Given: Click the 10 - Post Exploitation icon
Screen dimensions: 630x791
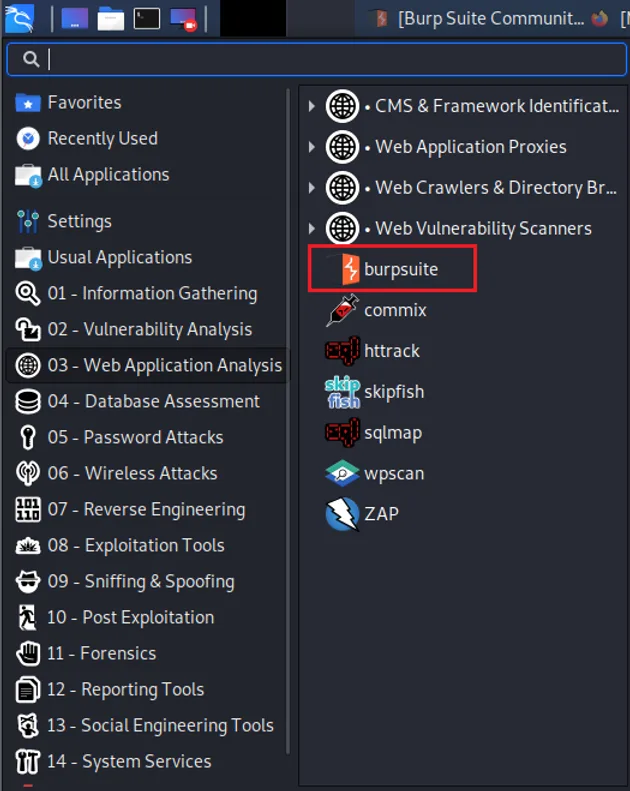Looking at the screenshot, I should 27,617.
